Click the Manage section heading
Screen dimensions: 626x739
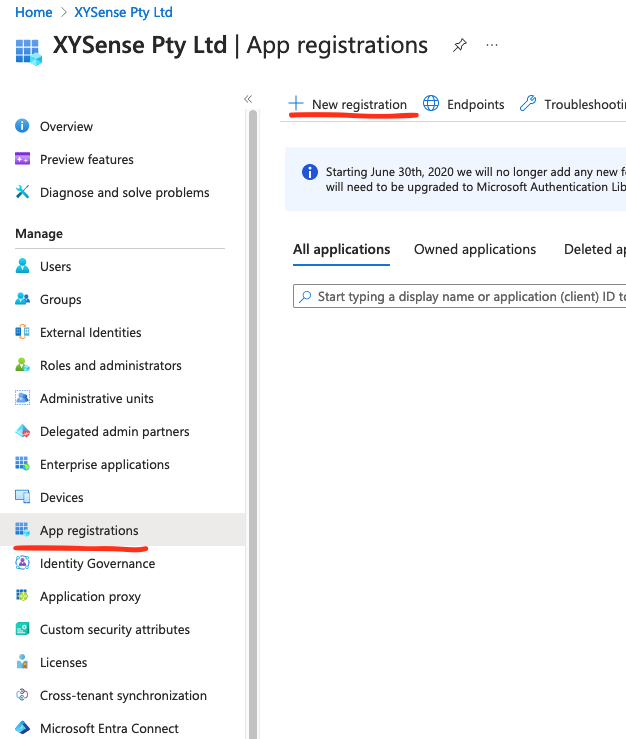click(39, 234)
